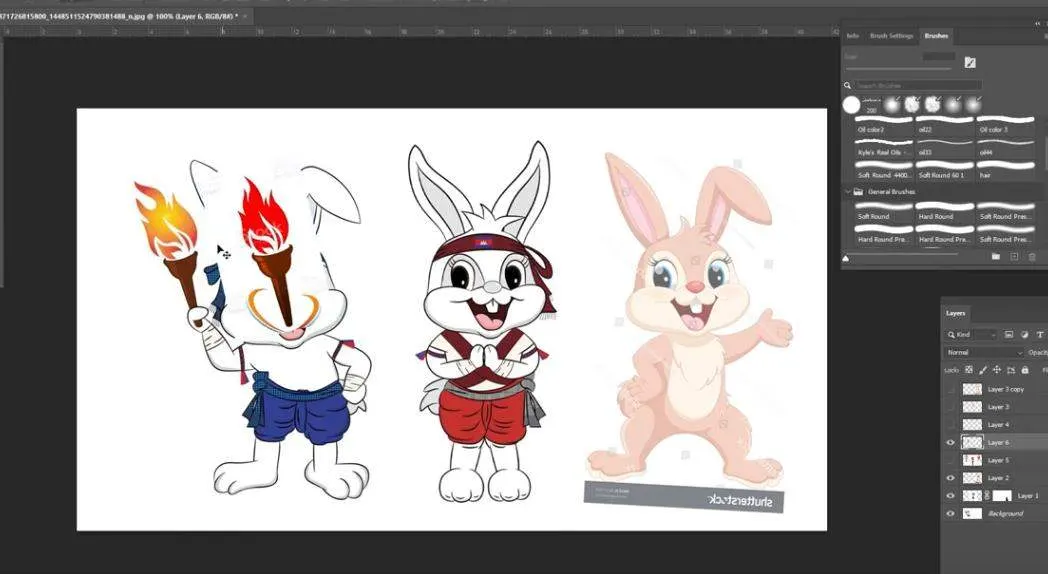Click the layer search magnifier icon
Viewport: 1048px width, 574px height.
[950, 335]
